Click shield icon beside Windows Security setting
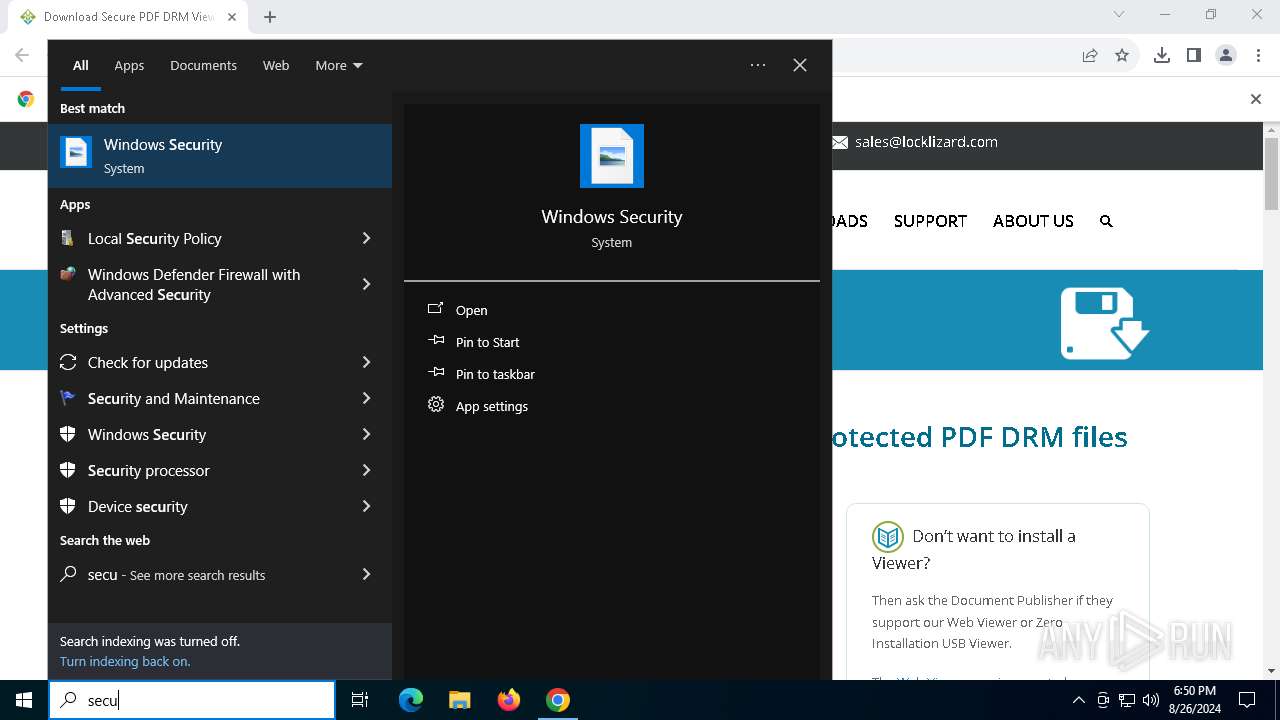The image size is (1280, 720). click(68, 434)
